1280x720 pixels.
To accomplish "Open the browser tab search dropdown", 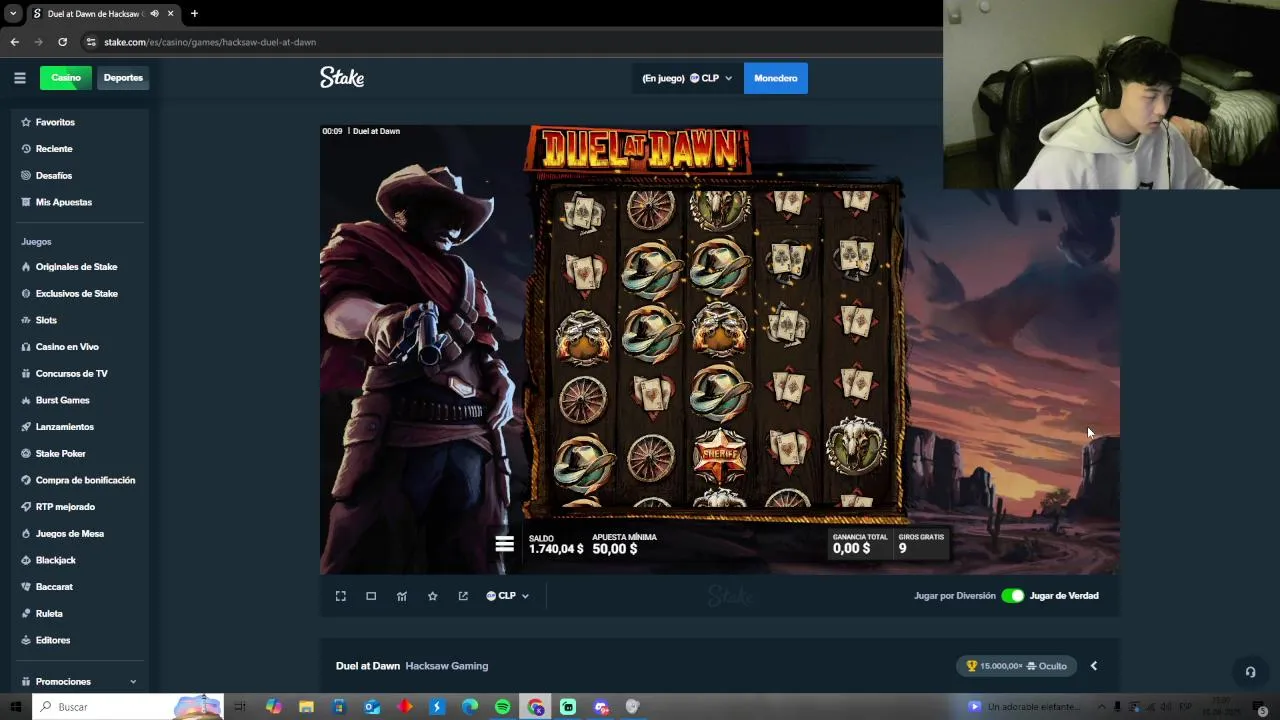I will pos(12,14).
